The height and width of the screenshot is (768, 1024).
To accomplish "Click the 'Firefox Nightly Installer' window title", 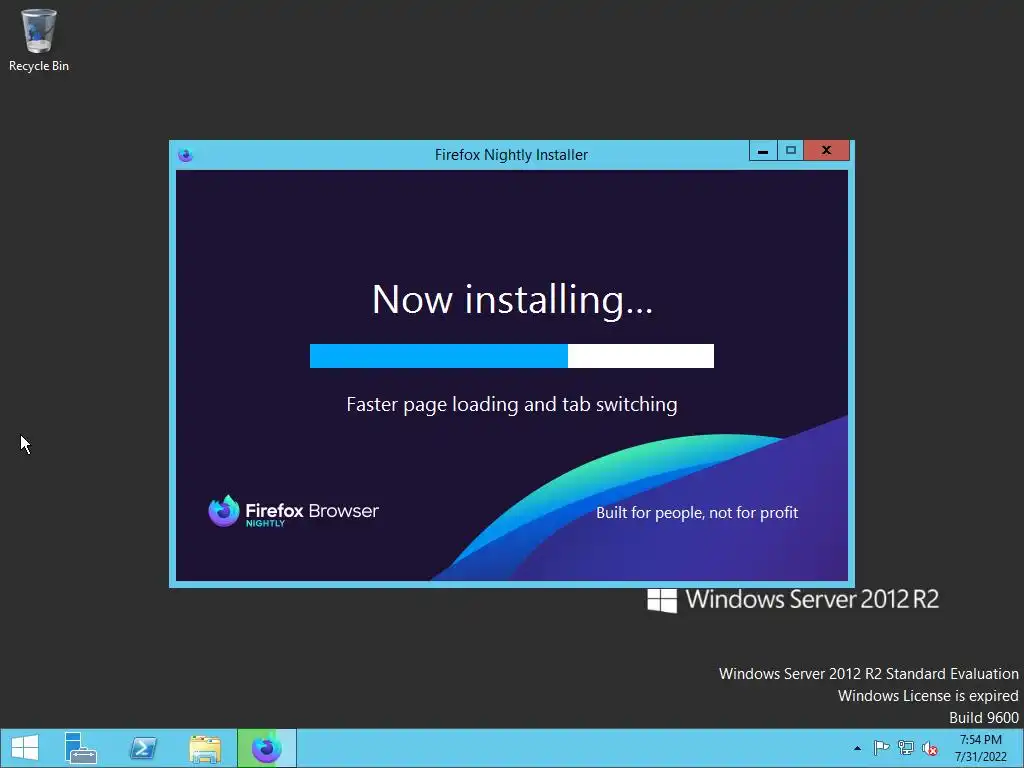I will (511, 155).
